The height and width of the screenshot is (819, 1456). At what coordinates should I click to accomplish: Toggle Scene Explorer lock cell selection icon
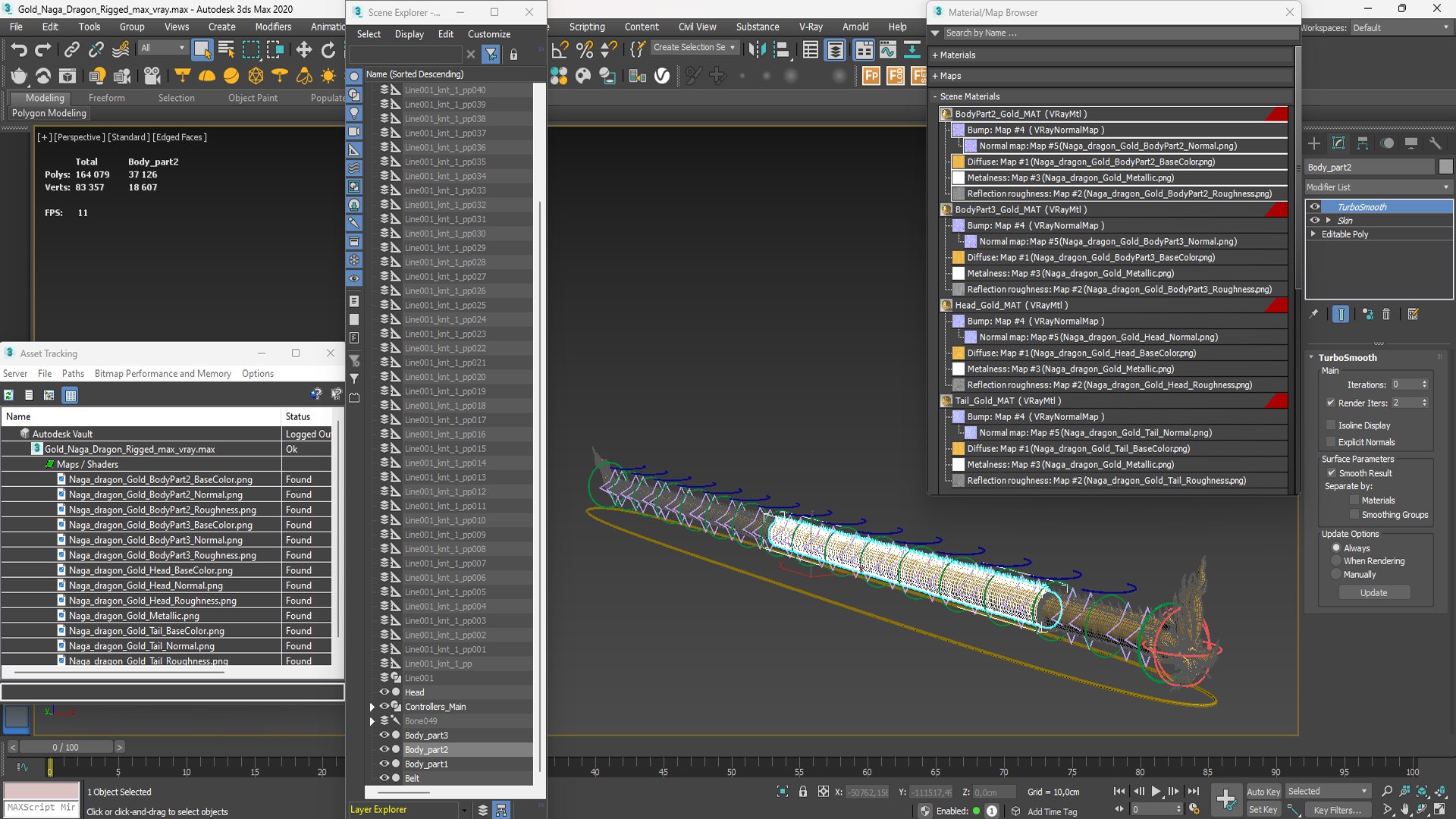tap(513, 55)
